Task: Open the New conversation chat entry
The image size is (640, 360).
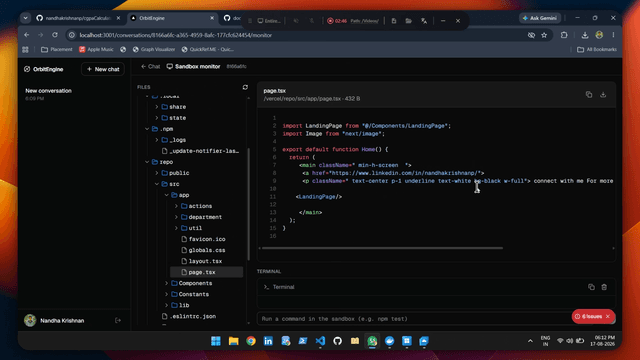Action: [x=73, y=94]
